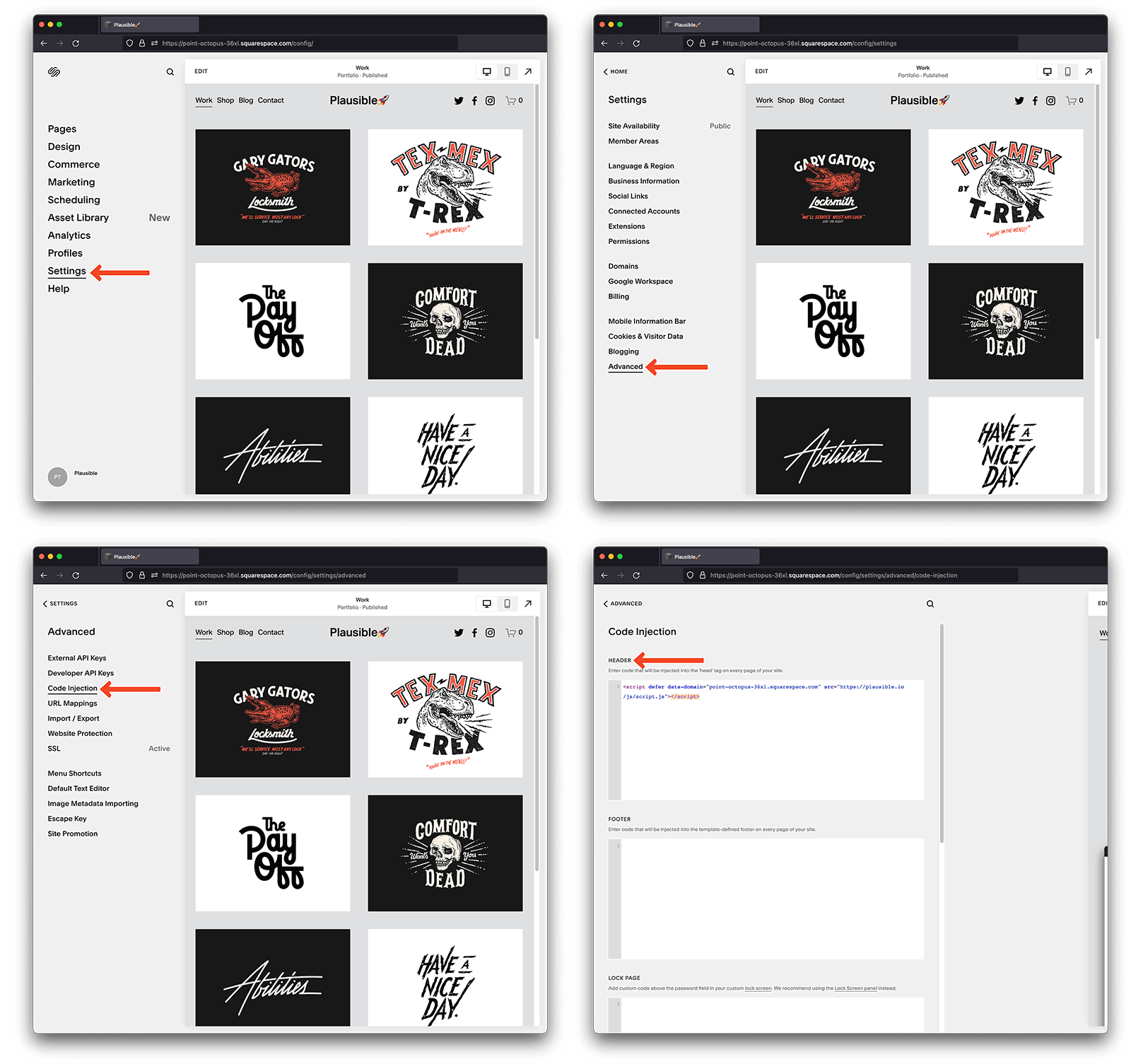Switch to mobile preview in the top-right window

1067,71
